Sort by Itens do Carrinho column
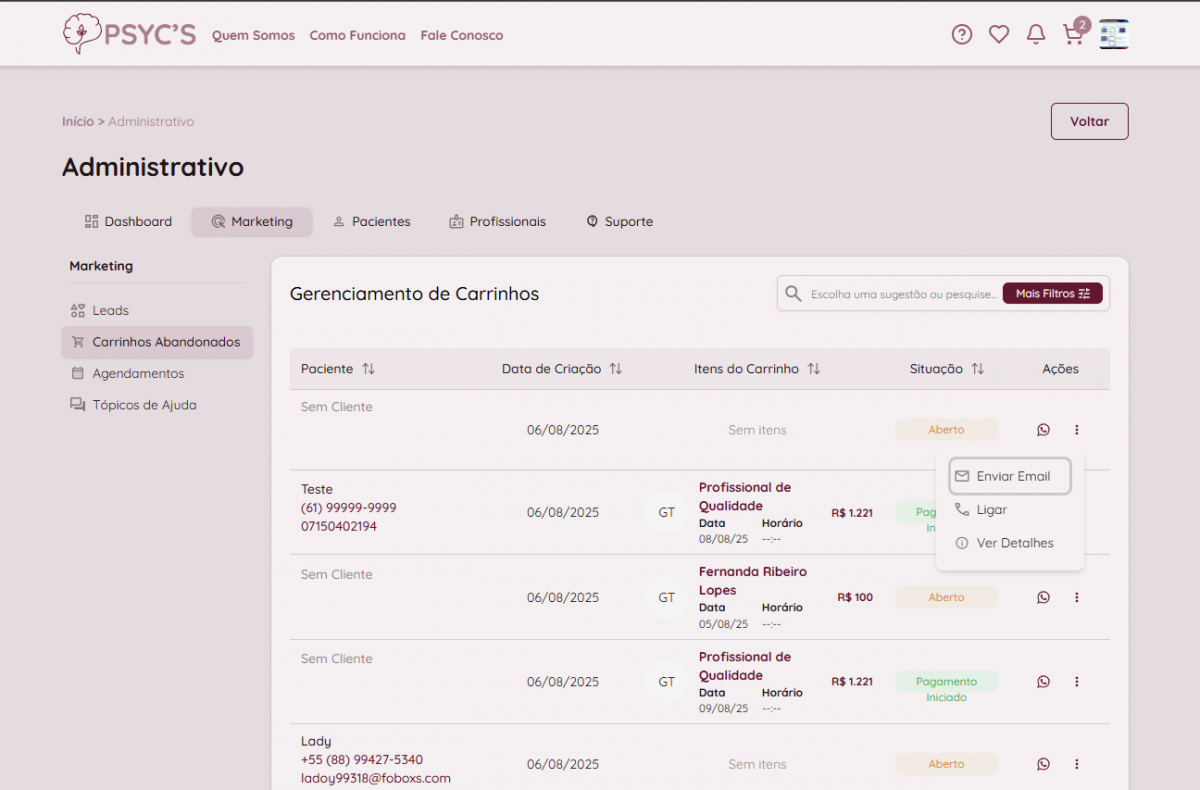This screenshot has width=1200, height=790. point(814,369)
